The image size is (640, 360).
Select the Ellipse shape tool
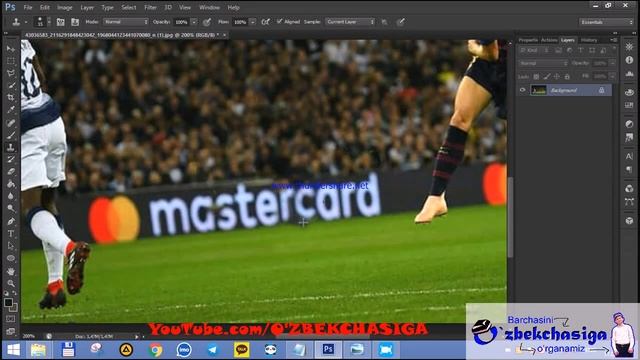pyautogui.click(x=11, y=258)
